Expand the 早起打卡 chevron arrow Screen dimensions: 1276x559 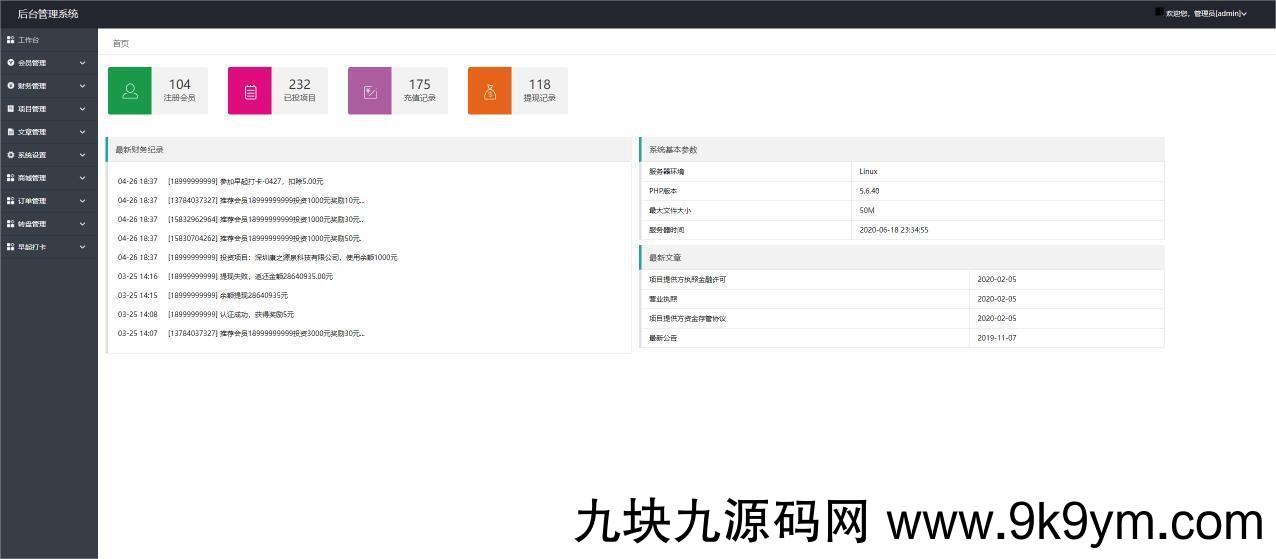(x=83, y=247)
